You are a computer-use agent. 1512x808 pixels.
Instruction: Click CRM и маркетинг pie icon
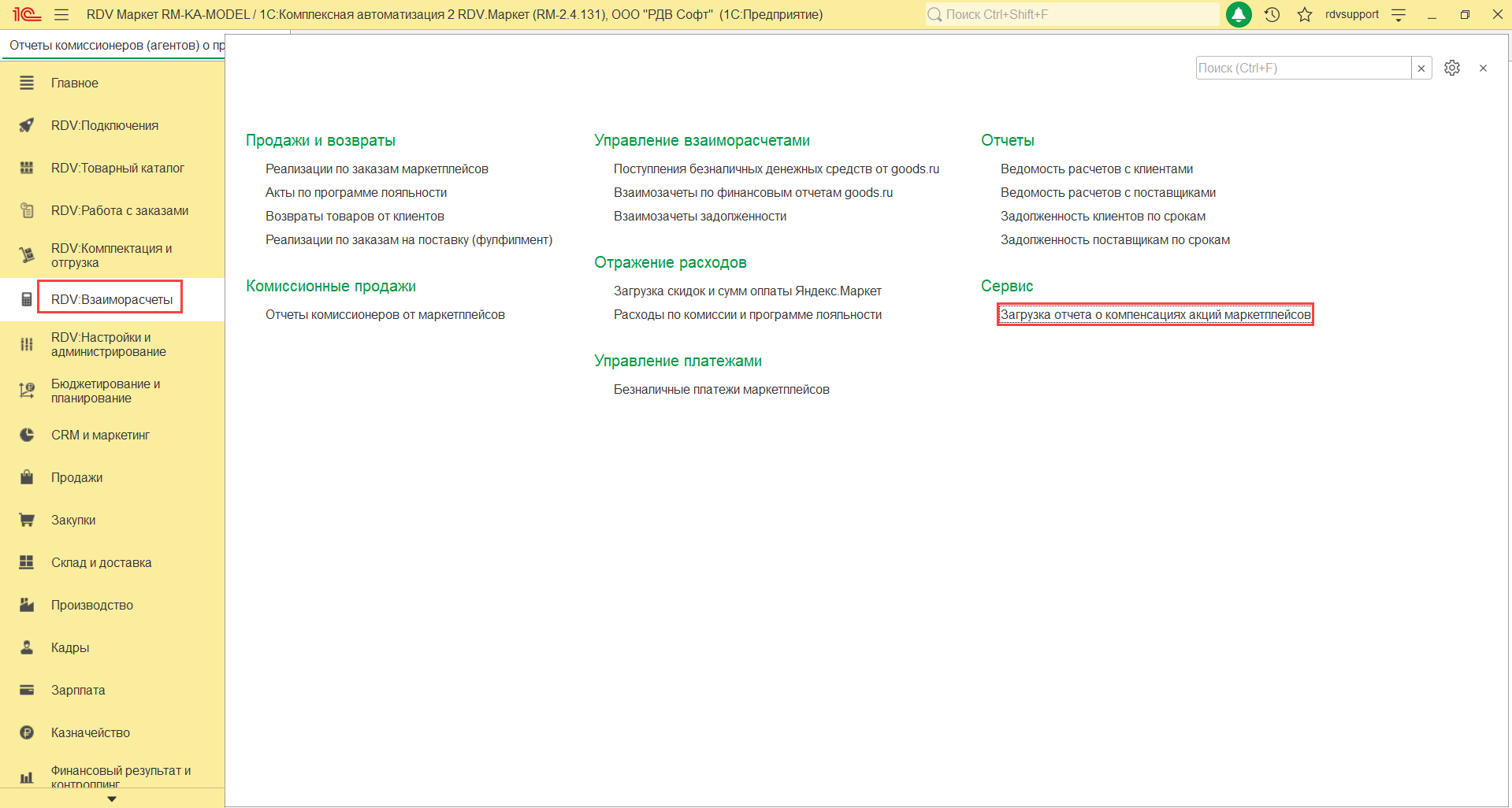27,435
